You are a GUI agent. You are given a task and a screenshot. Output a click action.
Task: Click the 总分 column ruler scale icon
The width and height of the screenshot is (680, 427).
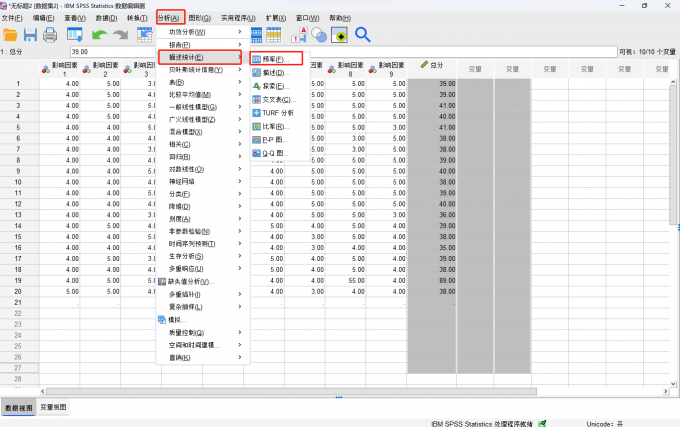pyautogui.click(x=424, y=65)
